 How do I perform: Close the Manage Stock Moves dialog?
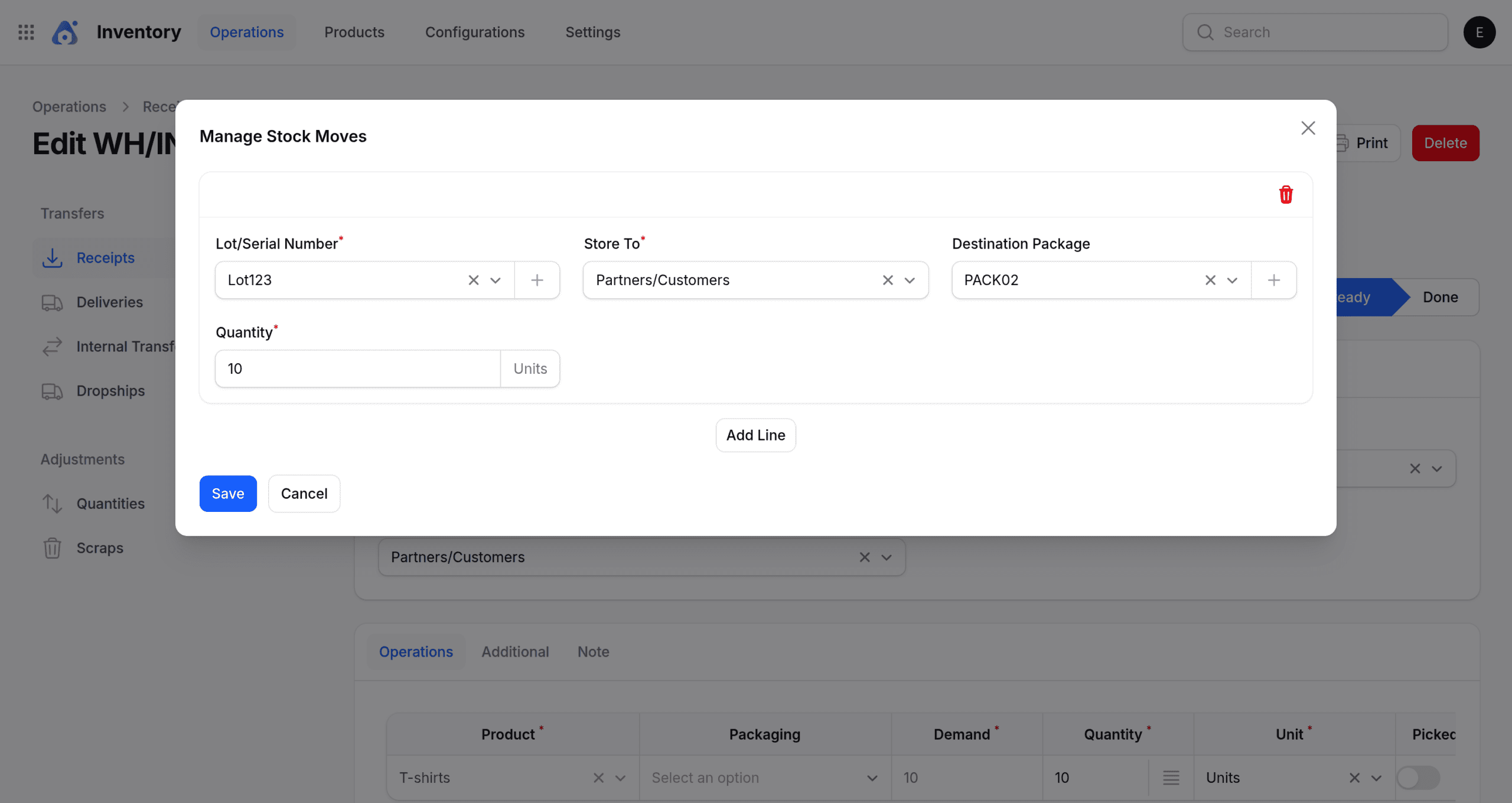click(1308, 128)
